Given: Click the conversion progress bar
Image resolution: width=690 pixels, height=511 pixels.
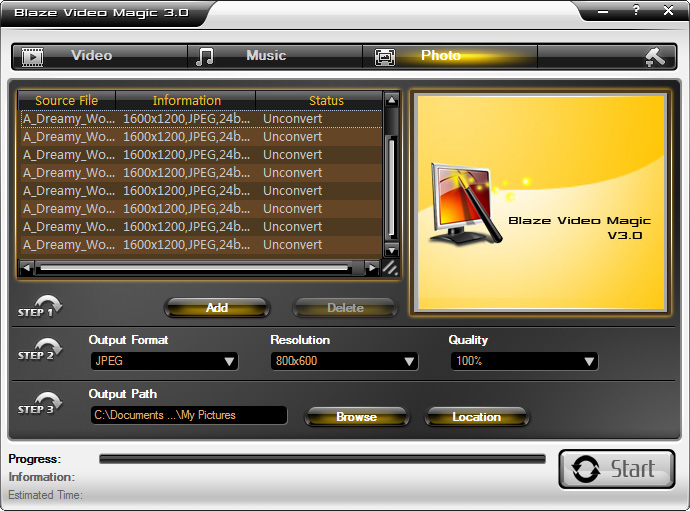Looking at the screenshot, I should pyautogui.click(x=323, y=459).
